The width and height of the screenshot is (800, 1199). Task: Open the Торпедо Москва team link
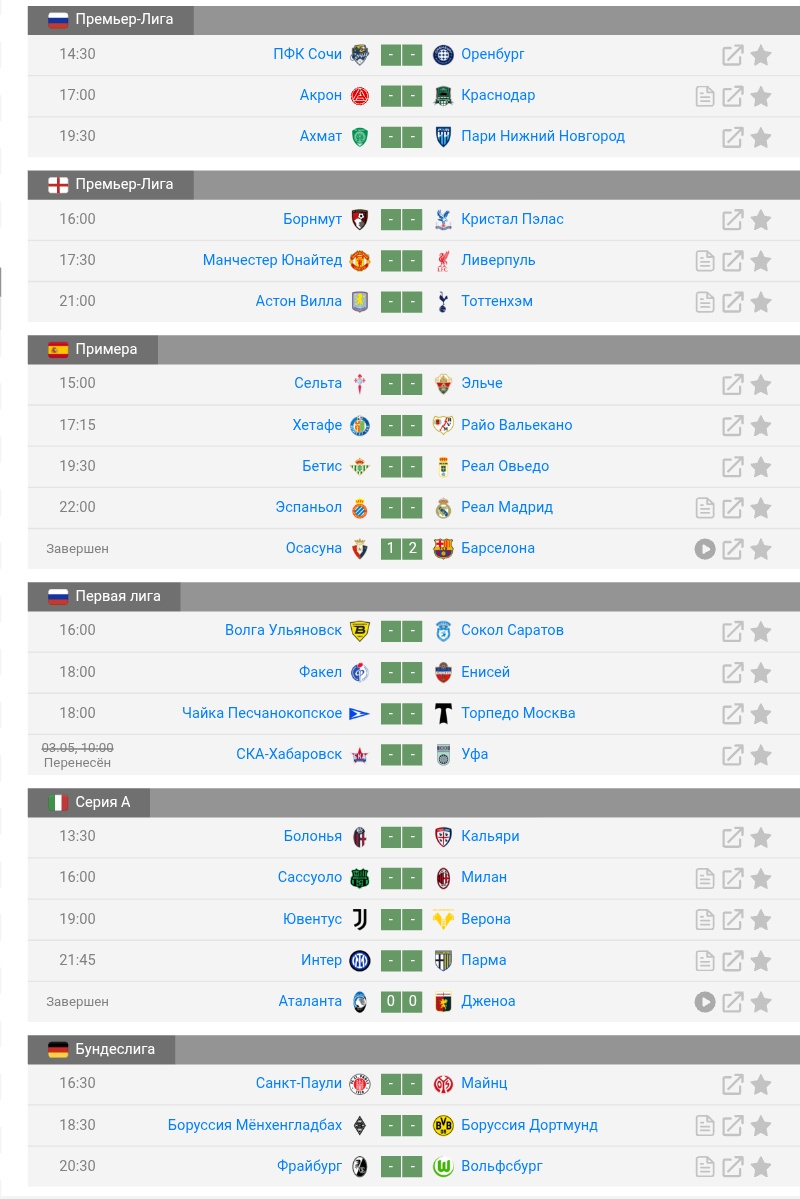pyautogui.click(x=518, y=713)
